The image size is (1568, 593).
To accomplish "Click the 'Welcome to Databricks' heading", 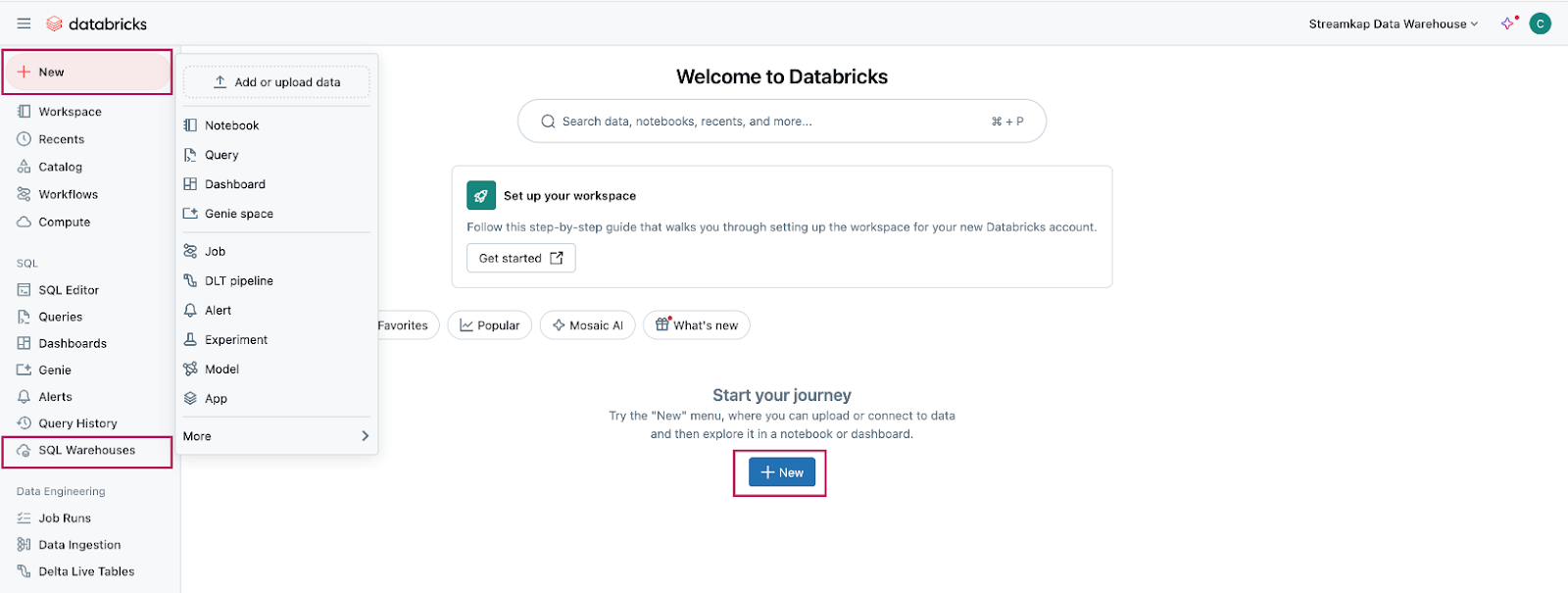I will (x=782, y=76).
